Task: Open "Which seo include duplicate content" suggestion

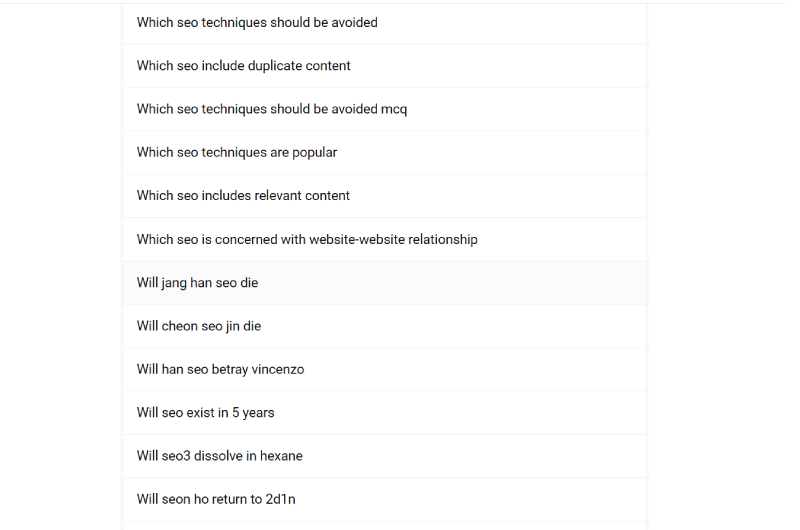Action: tap(385, 66)
